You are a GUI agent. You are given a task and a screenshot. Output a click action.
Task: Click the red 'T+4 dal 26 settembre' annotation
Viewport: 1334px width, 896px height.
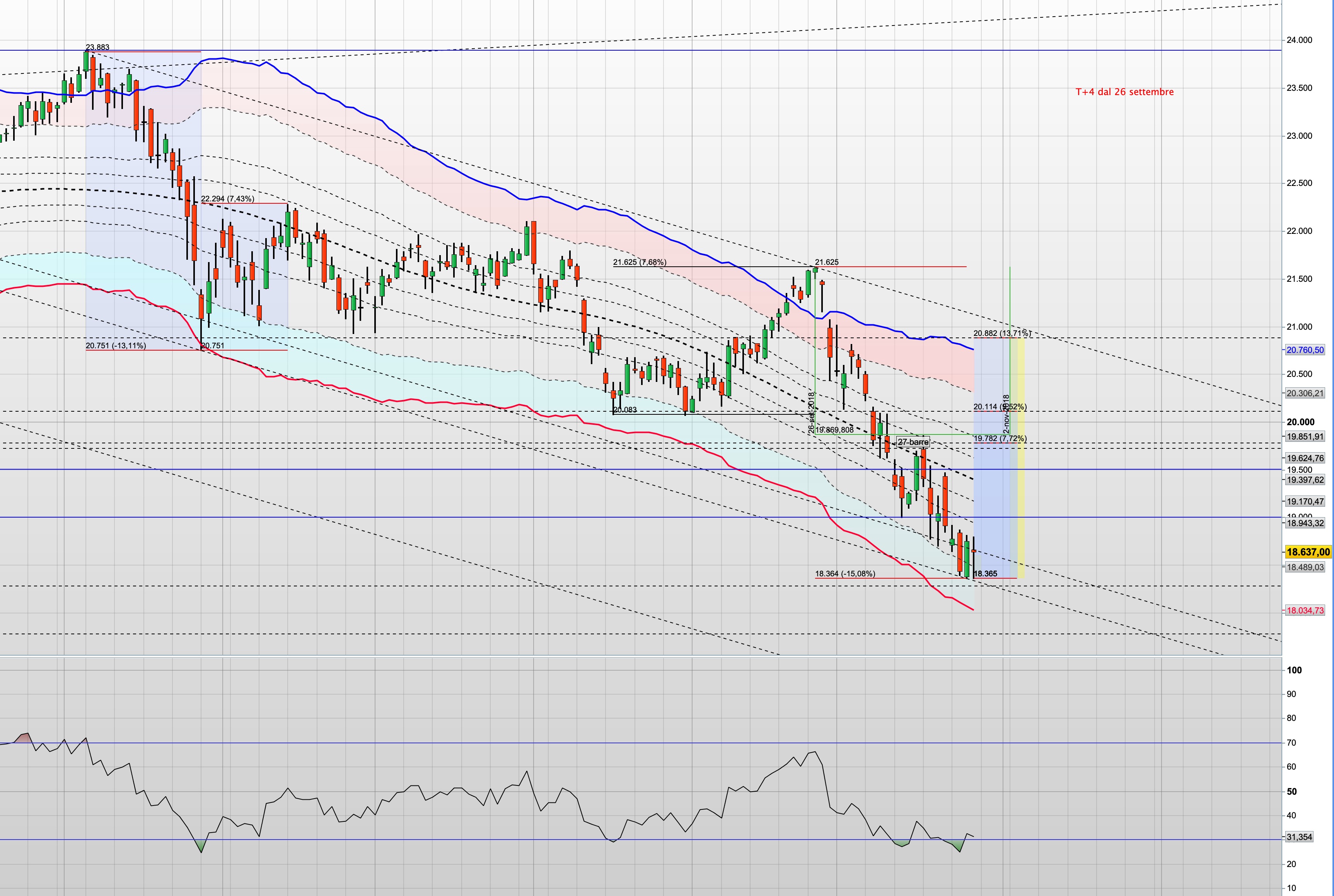click(x=1124, y=92)
